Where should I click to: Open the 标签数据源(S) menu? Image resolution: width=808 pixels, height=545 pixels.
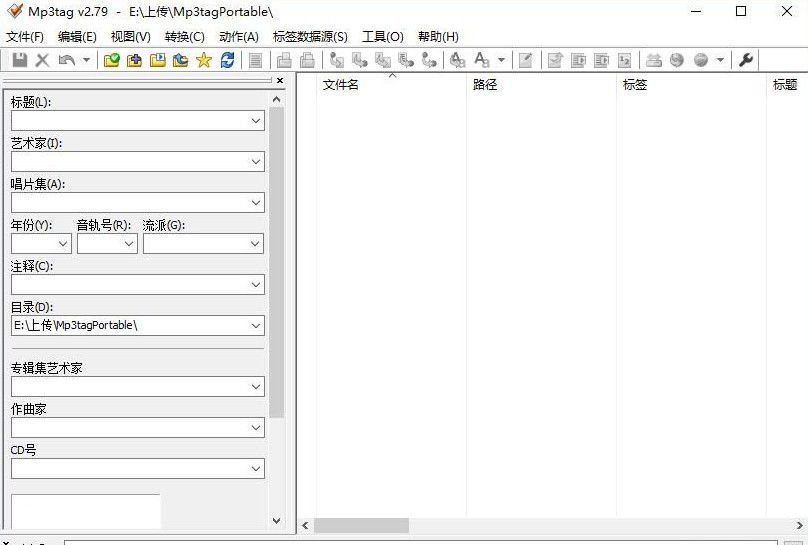310,37
